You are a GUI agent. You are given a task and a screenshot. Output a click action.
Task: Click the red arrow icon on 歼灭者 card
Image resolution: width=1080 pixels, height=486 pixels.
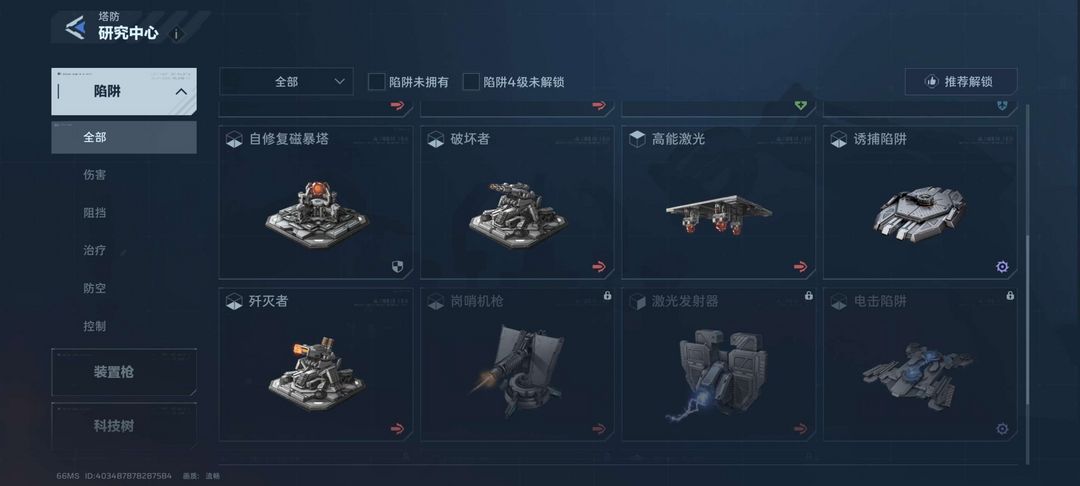(x=397, y=429)
